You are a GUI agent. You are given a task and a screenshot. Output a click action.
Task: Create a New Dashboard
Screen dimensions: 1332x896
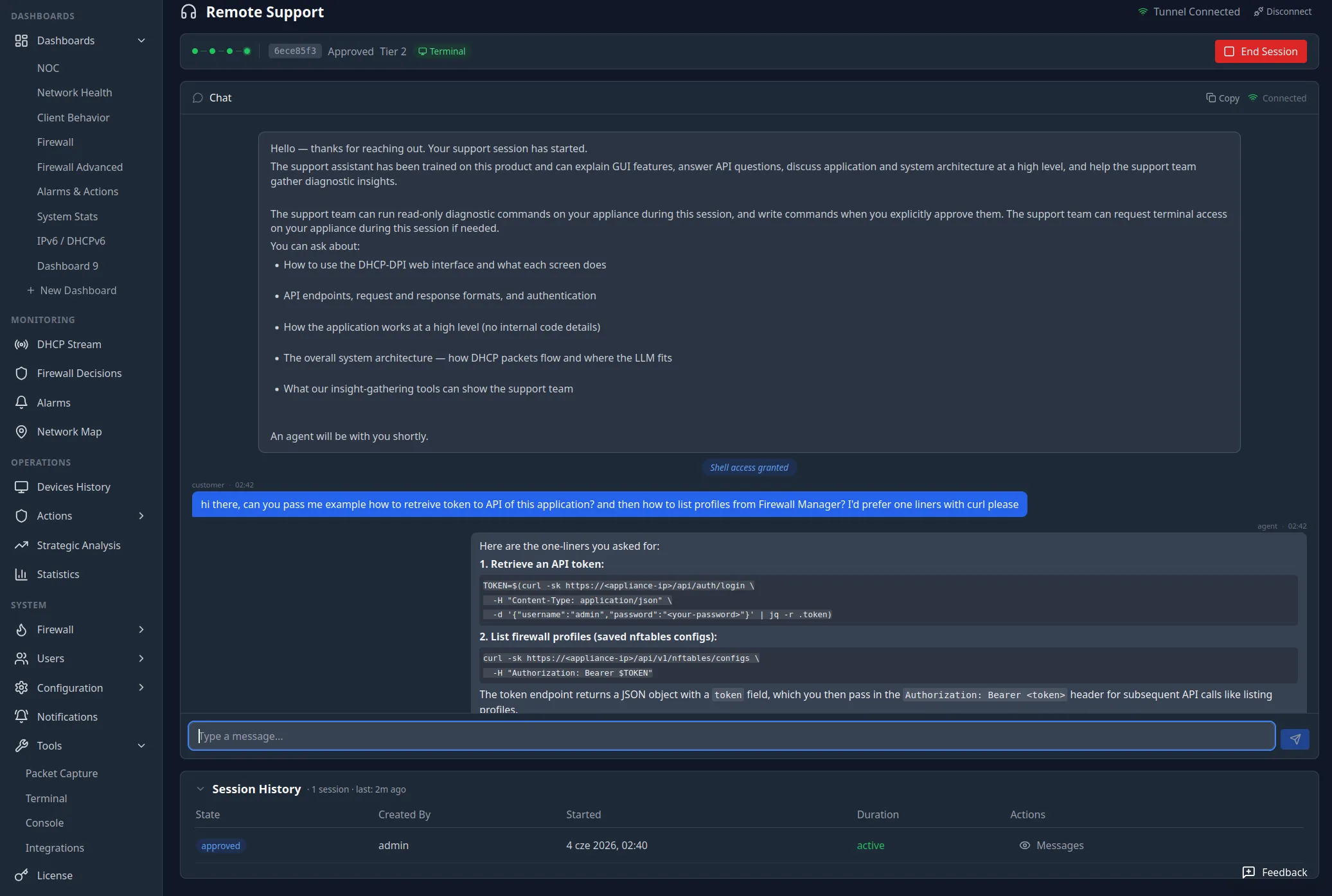click(72, 290)
